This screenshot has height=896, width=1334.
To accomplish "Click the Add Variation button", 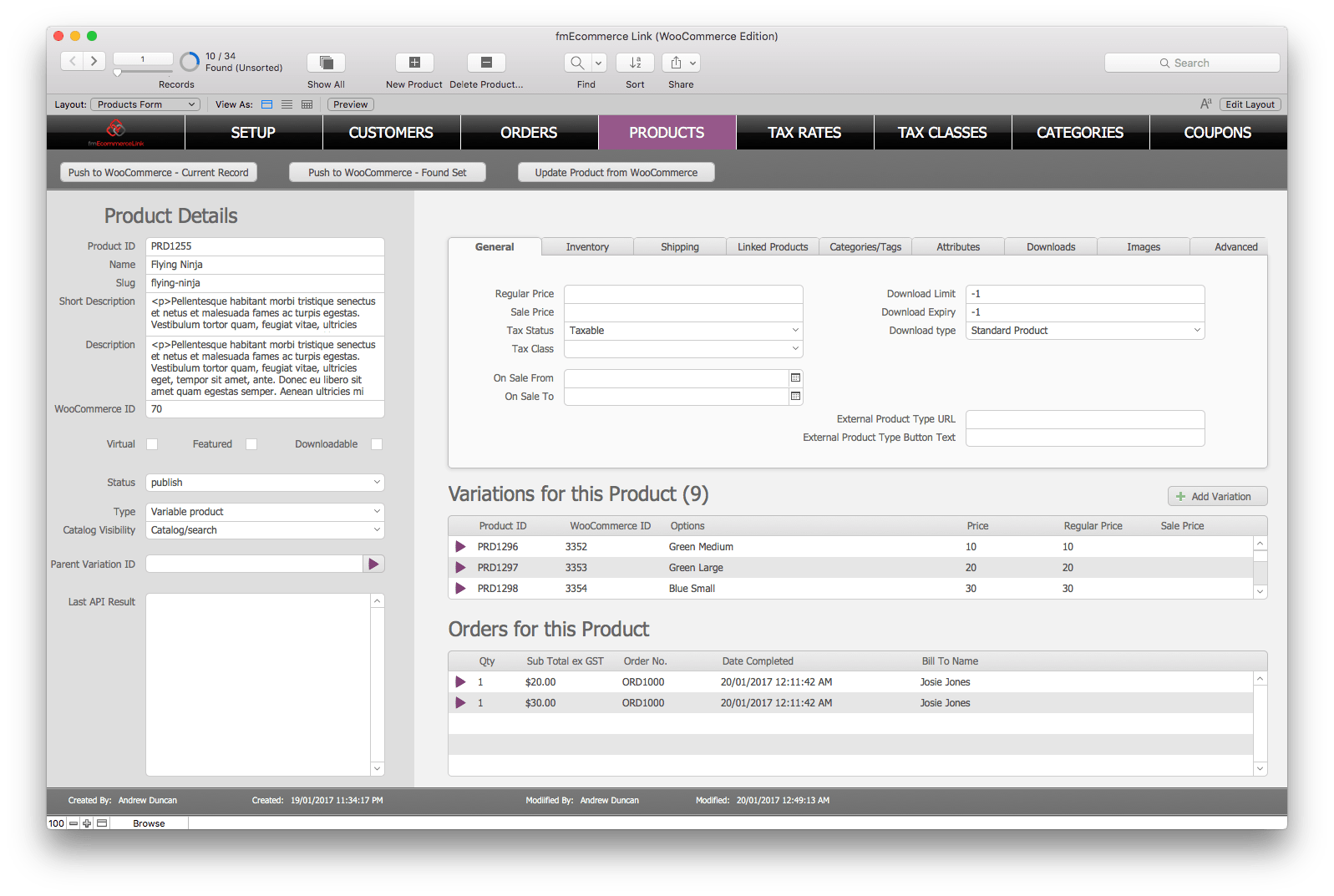I will click(x=1217, y=497).
